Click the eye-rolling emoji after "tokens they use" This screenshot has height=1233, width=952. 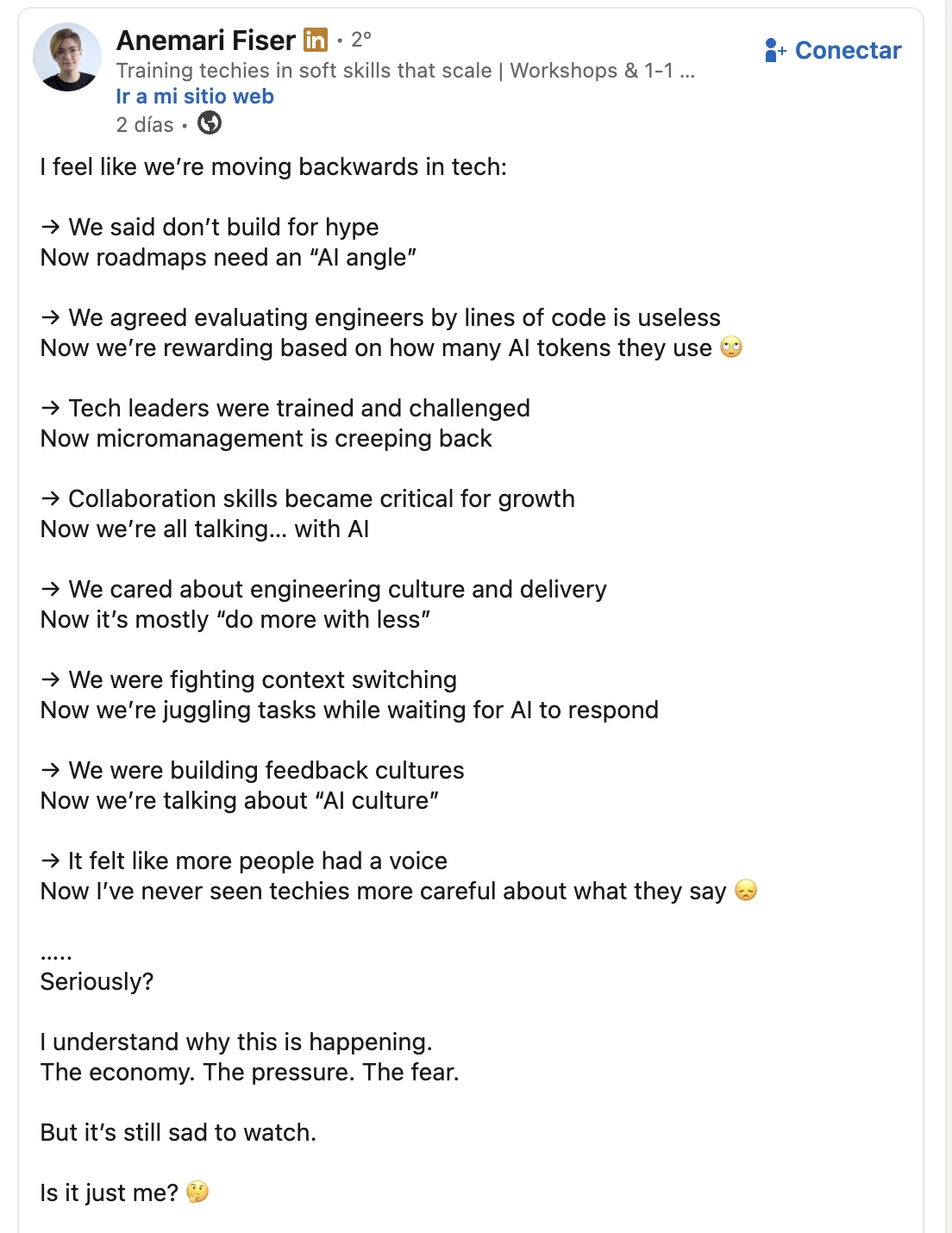(731, 347)
